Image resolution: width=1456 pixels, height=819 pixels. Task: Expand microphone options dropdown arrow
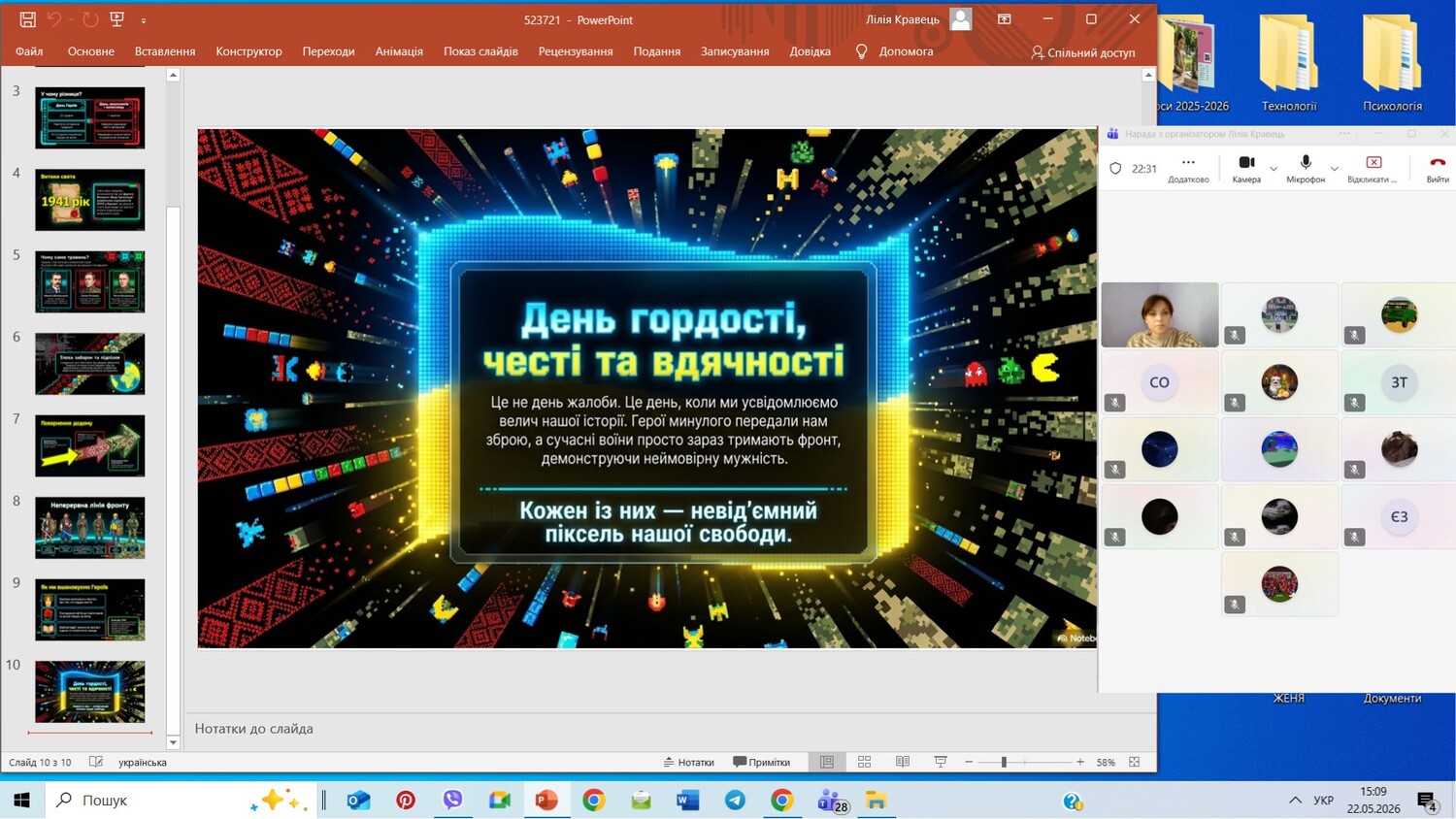(x=1335, y=169)
